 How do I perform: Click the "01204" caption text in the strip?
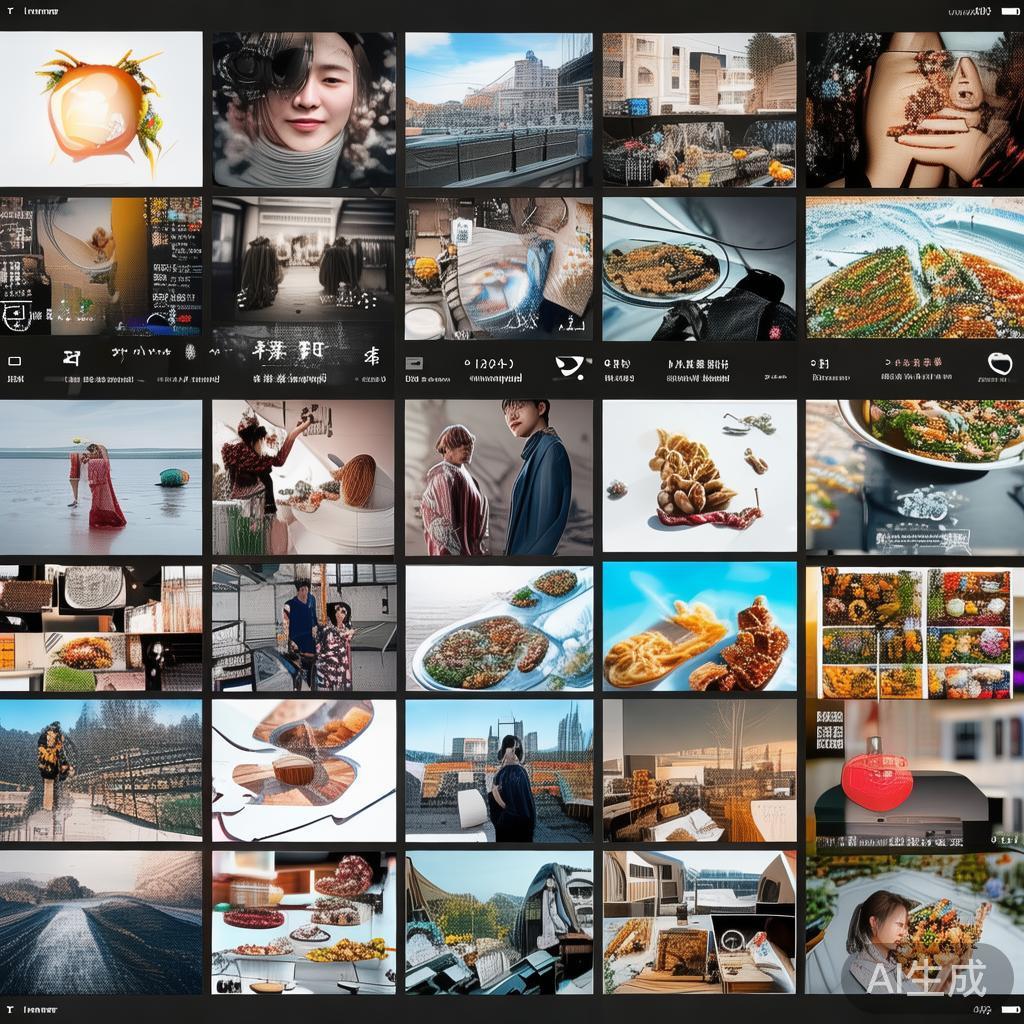coord(489,362)
